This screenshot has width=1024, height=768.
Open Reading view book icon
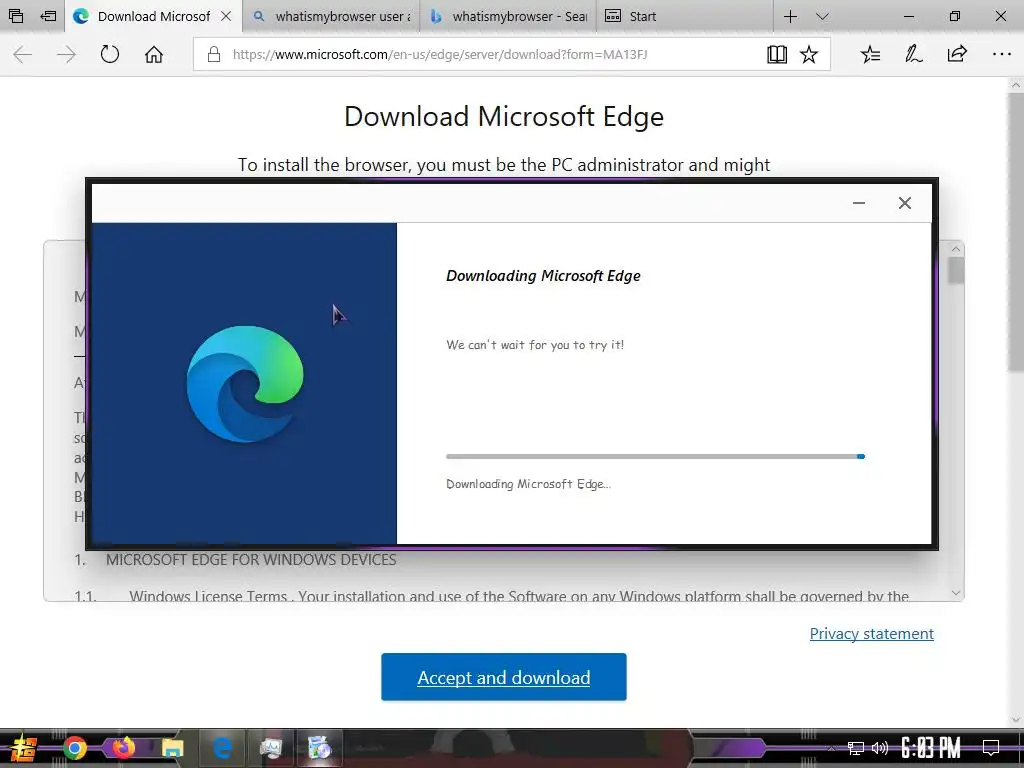(x=776, y=54)
